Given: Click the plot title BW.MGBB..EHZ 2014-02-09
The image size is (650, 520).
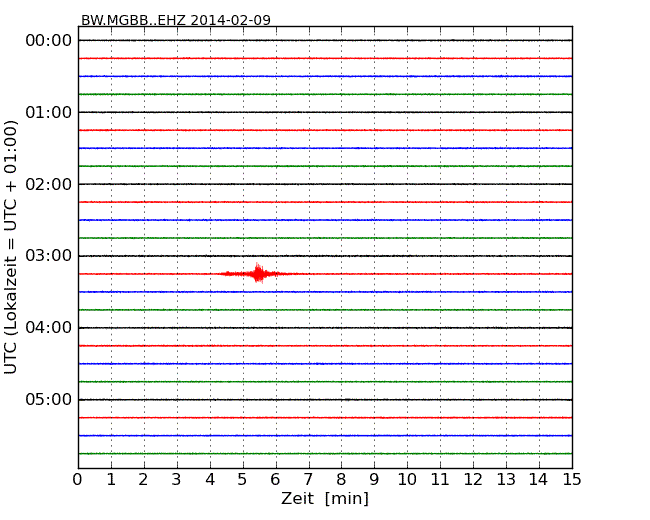Looking at the screenshot, I should point(176,20).
